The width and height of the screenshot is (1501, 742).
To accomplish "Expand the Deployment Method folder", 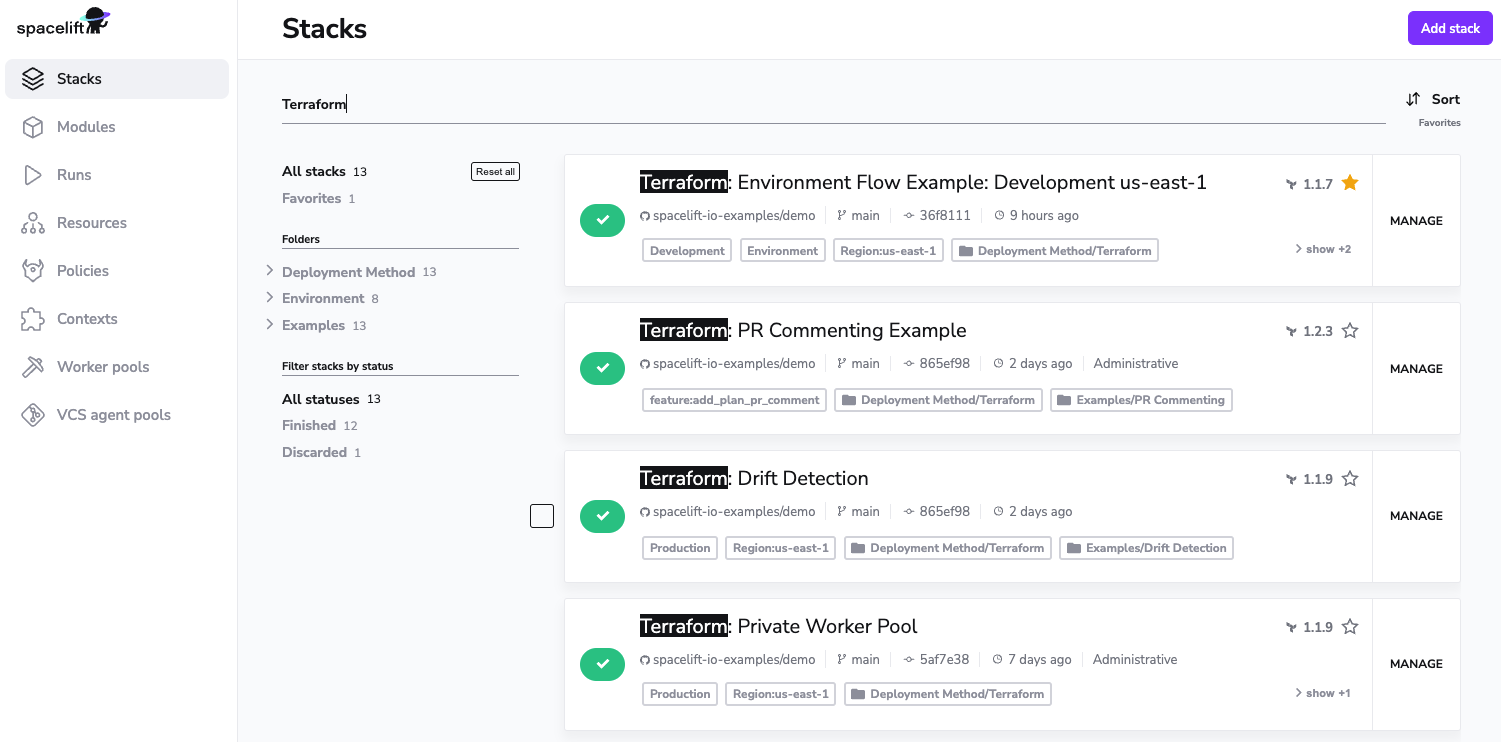I will (270, 271).
